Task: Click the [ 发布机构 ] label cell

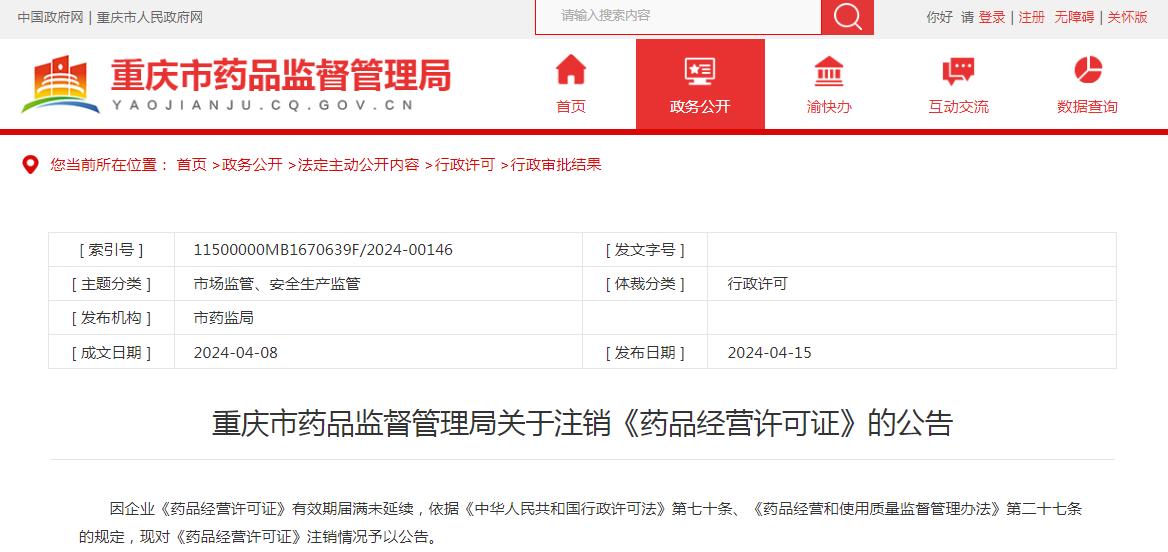Action: coord(111,318)
